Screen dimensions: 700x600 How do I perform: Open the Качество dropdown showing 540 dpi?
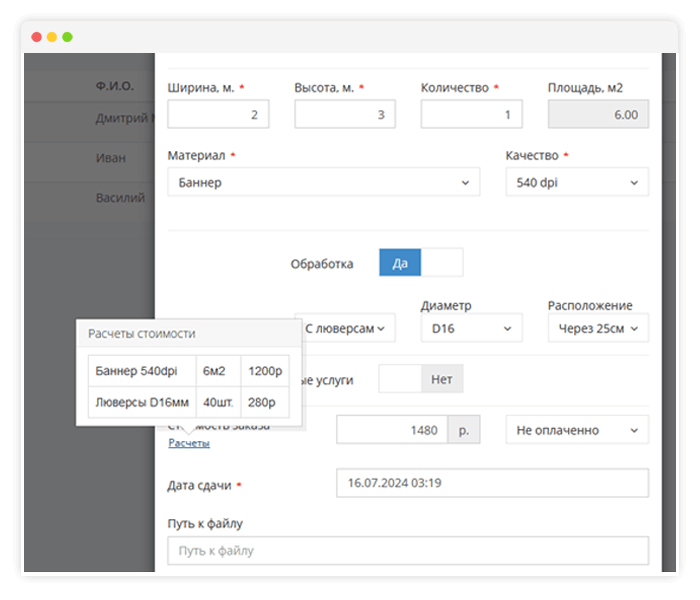tap(577, 182)
